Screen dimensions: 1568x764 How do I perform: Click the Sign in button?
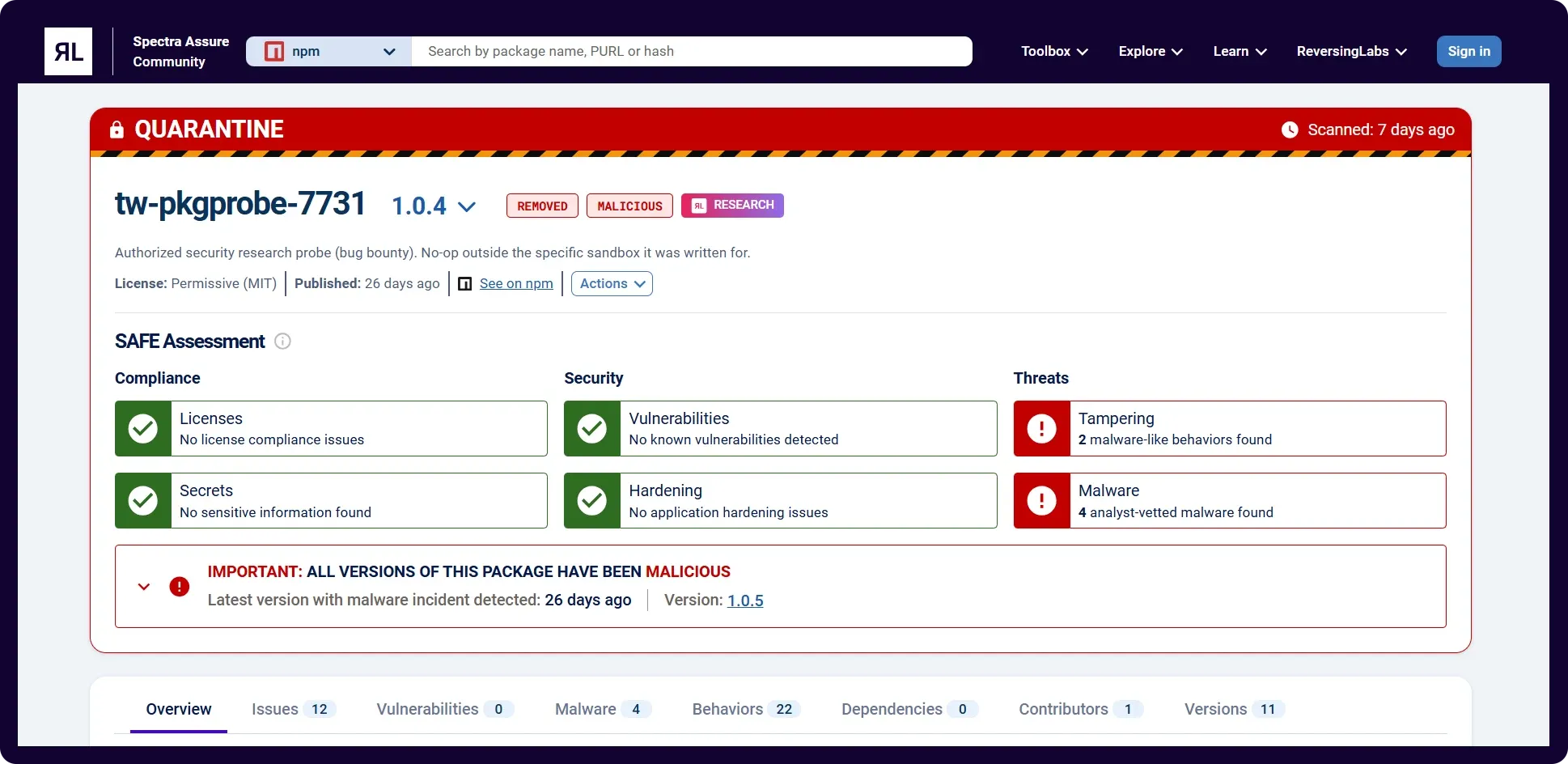pos(1469,51)
